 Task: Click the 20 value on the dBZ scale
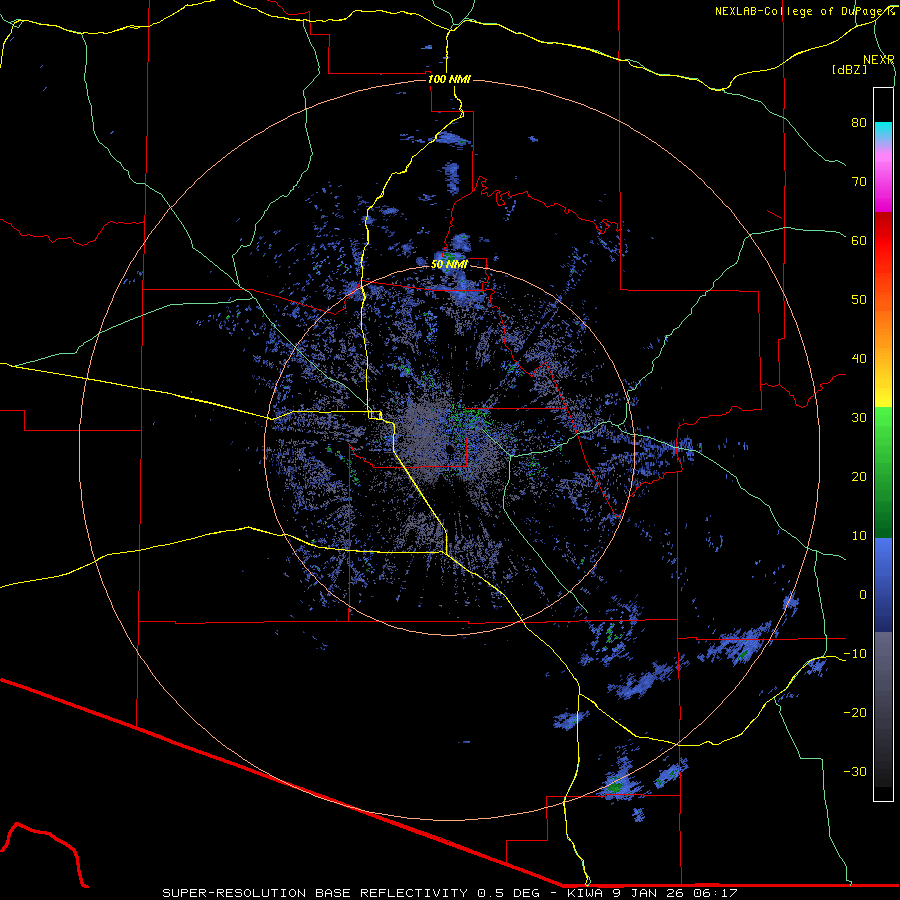tap(859, 477)
